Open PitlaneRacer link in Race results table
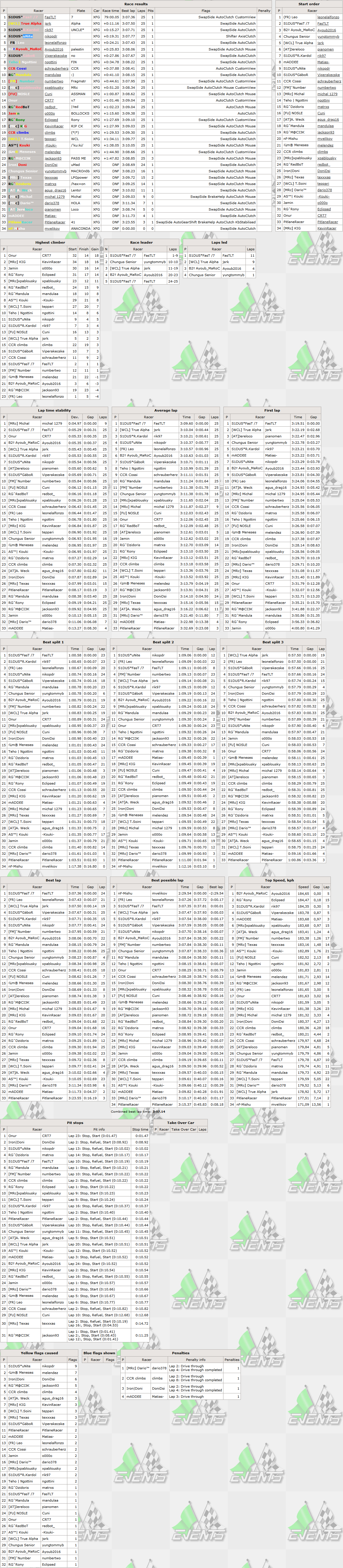The image size is (343, 1568). coord(55,222)
